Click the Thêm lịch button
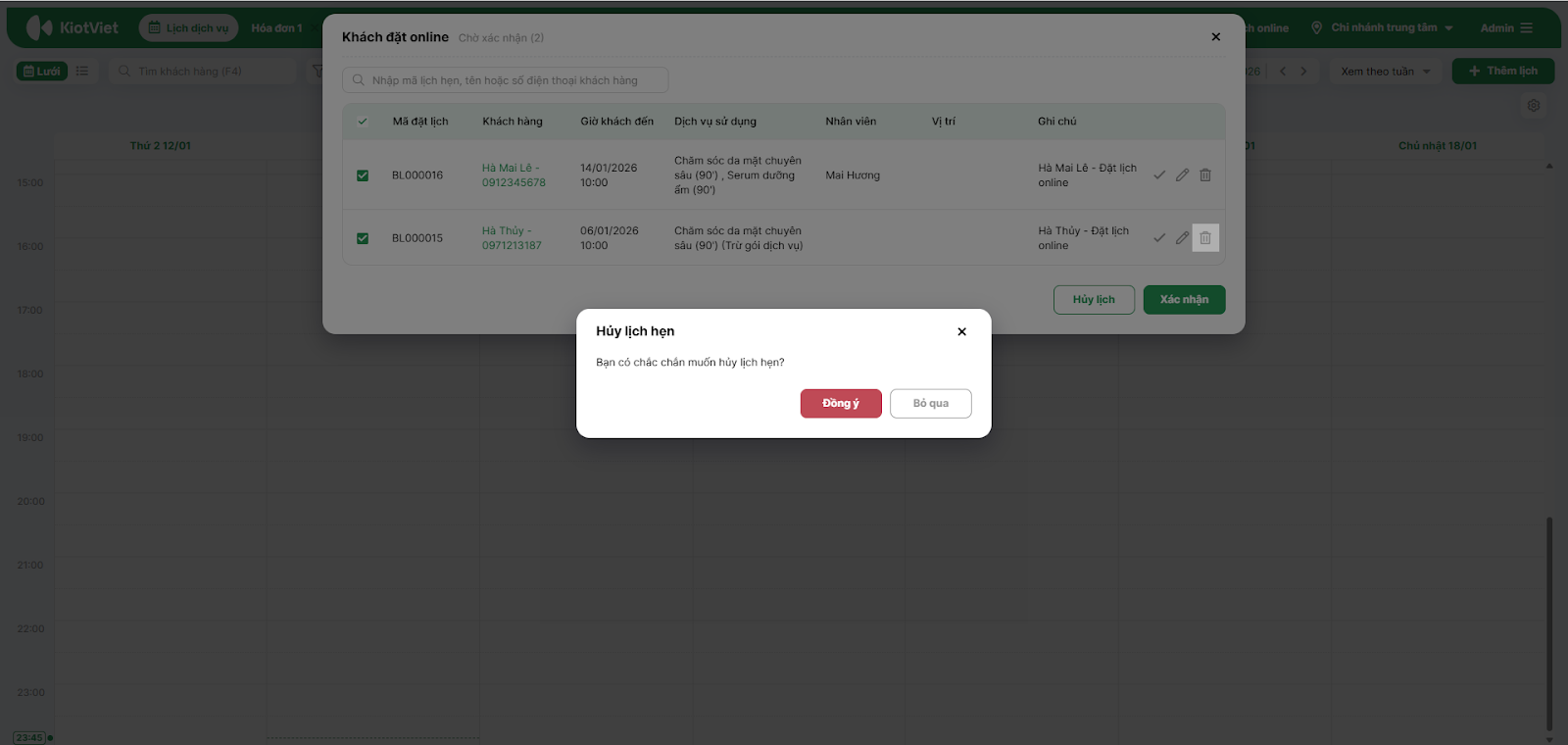Viewport: 1568px width, 745px height. tap(1503, 72)
